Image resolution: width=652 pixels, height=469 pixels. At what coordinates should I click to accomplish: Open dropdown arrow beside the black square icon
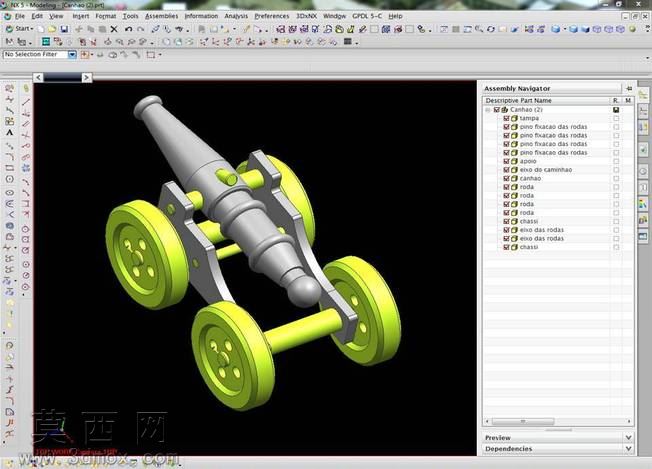tap(356, 42)
